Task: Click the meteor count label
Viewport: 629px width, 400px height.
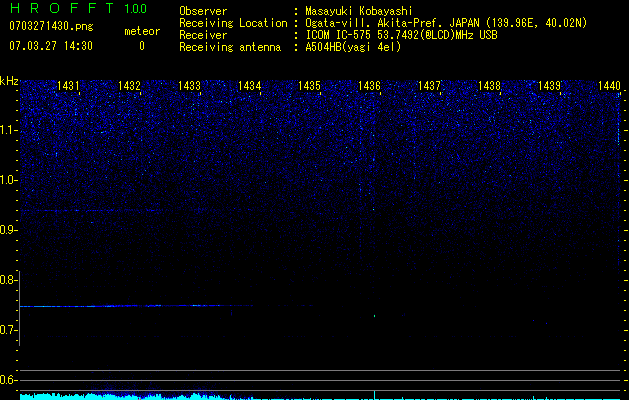Action: coord(142,31)
